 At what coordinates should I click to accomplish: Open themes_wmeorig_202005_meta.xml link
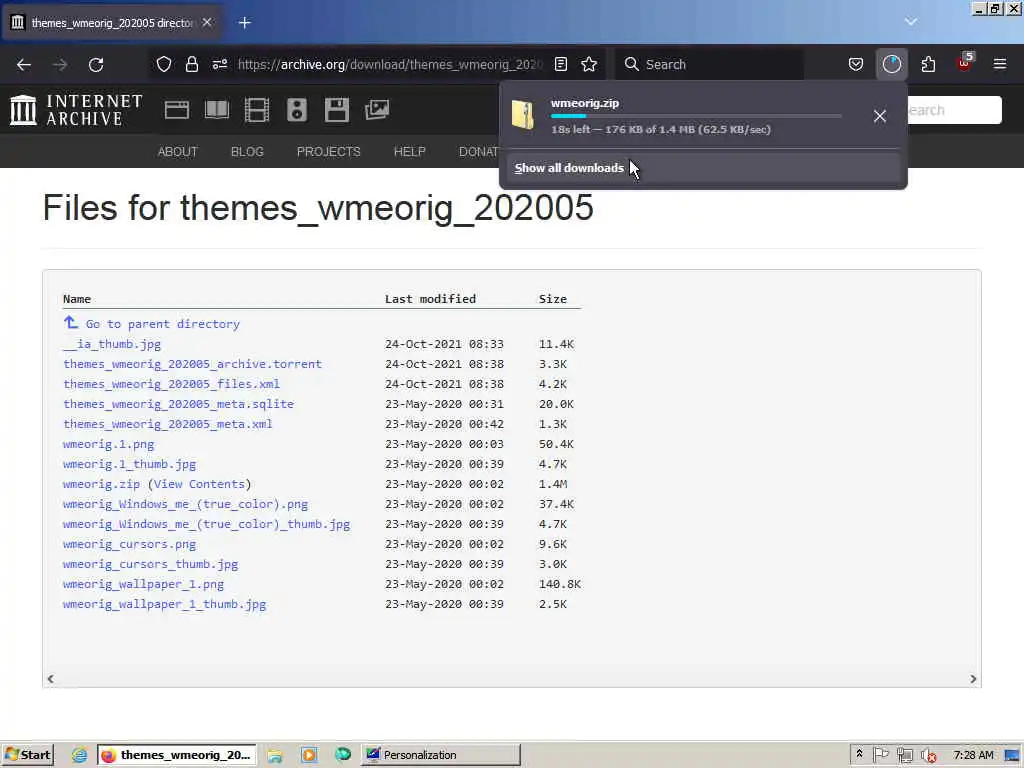click(x=168, y=424)
